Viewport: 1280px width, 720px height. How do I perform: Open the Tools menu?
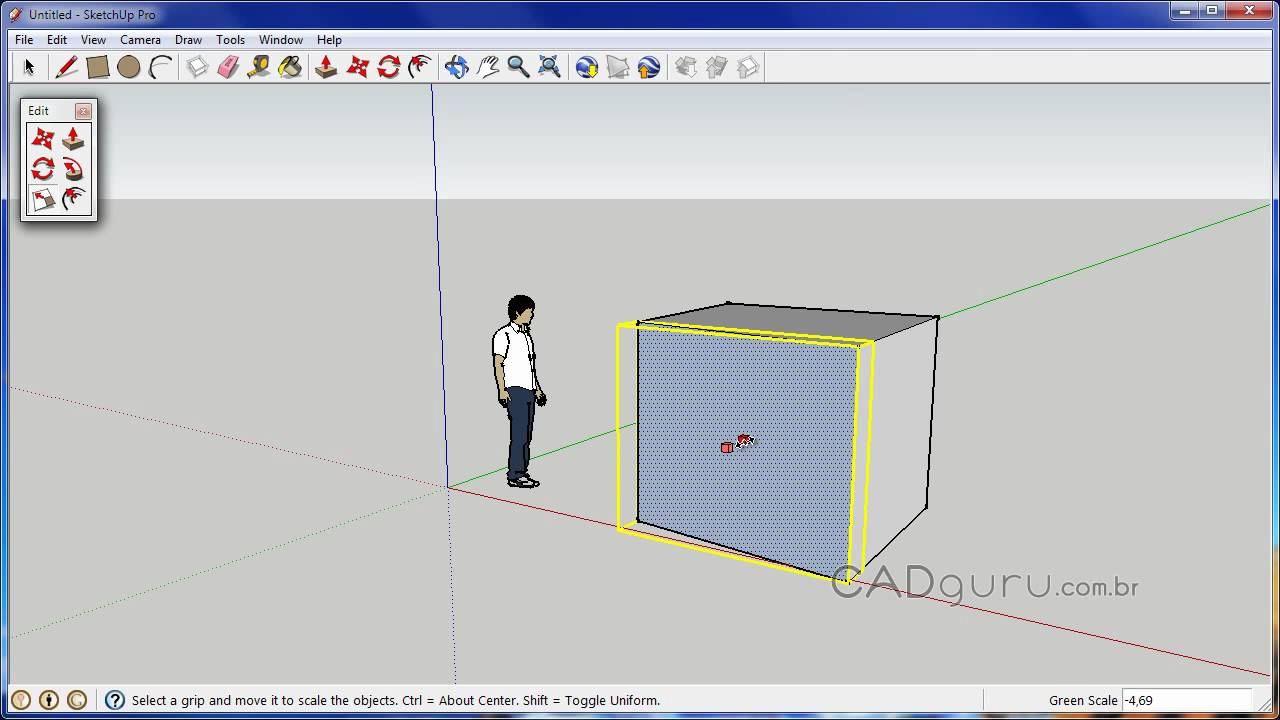230,40
